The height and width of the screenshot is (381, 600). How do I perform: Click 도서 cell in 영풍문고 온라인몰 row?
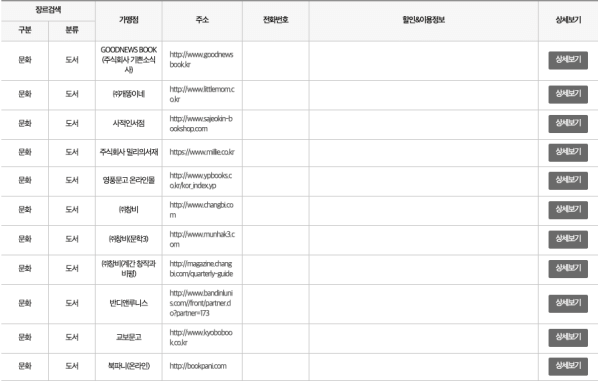click(72, 180)
